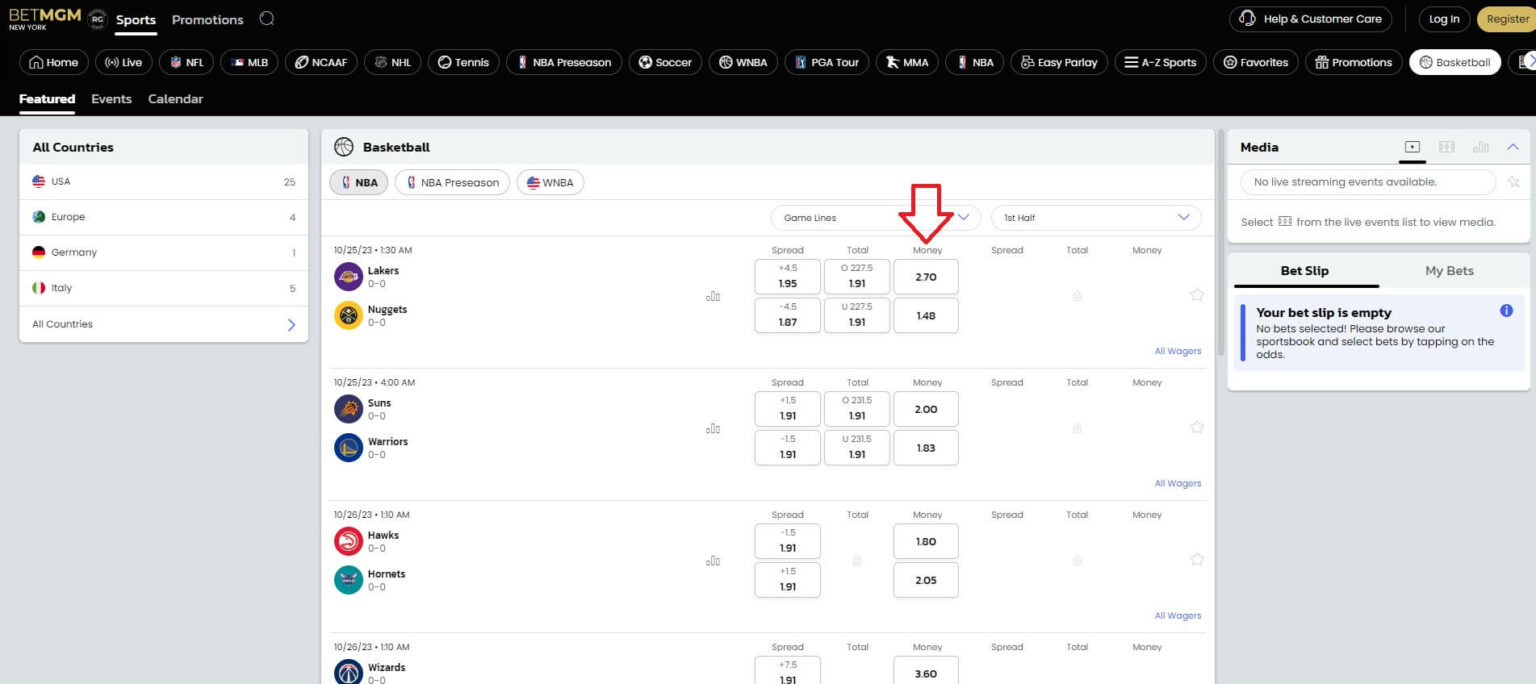1536x684 pixels.
Task: Select WNBA in sports bar
Action: click(x=743, y=62)
